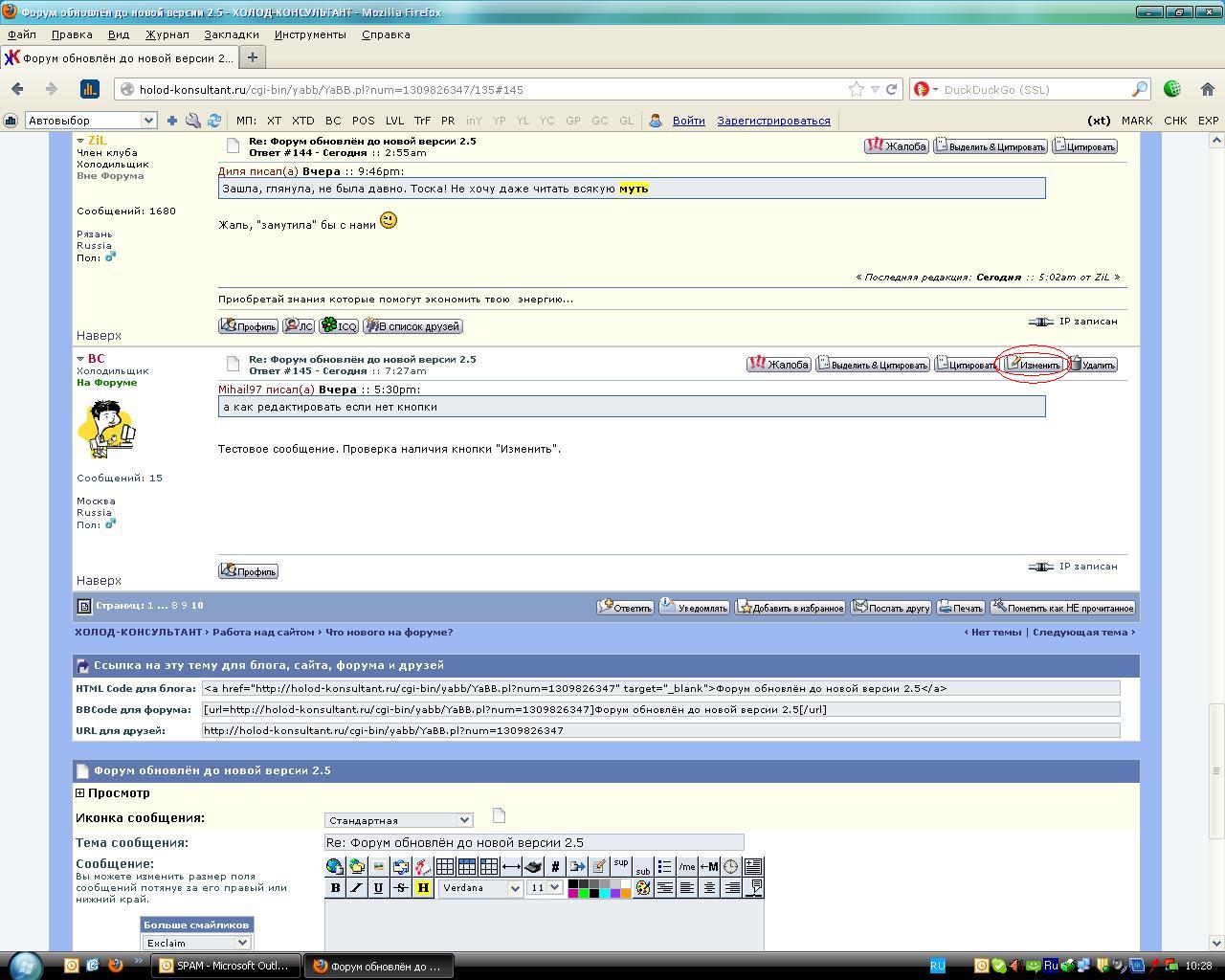Image resolution: width=1225 pixels, height=980 pixels.
Task: Insert horizontal rule double-arrow icon
Action: click(511, 866)
